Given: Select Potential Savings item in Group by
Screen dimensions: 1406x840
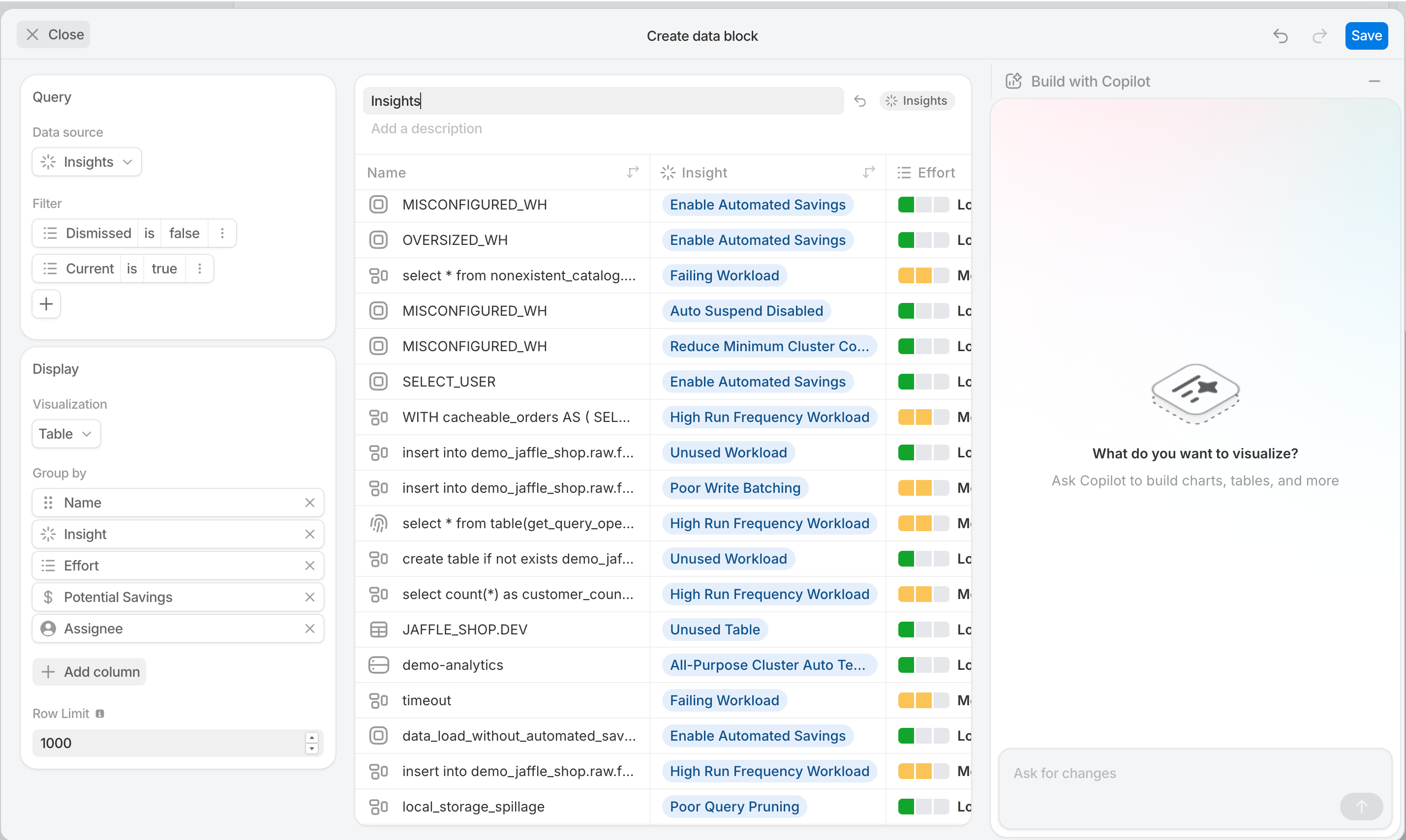Looking at the screenshot, I should pos(178,597).
